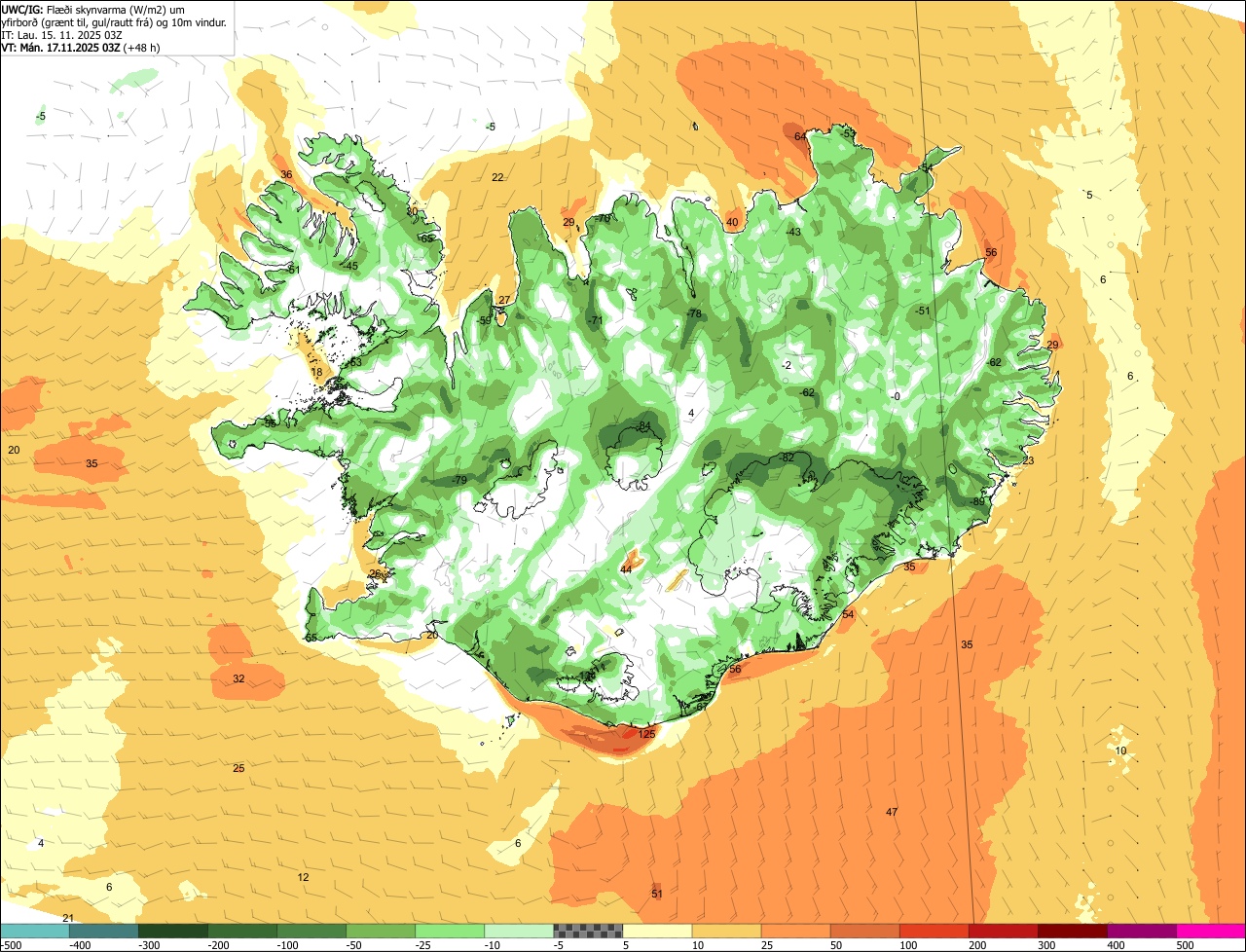Click the '64' value off the northeast coast
Image resolution: width=1246 pixels, height=952 pixels.
click(800, 136)
